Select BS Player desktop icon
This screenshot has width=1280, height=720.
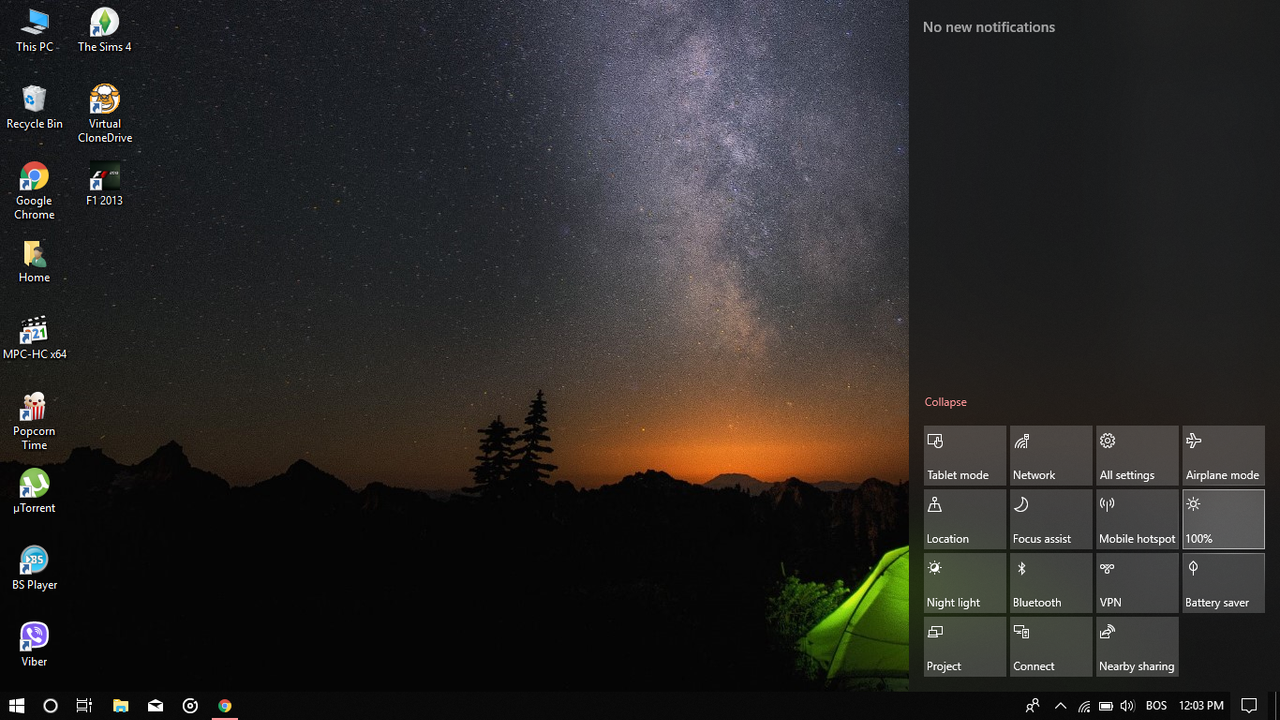pos(34,568)
